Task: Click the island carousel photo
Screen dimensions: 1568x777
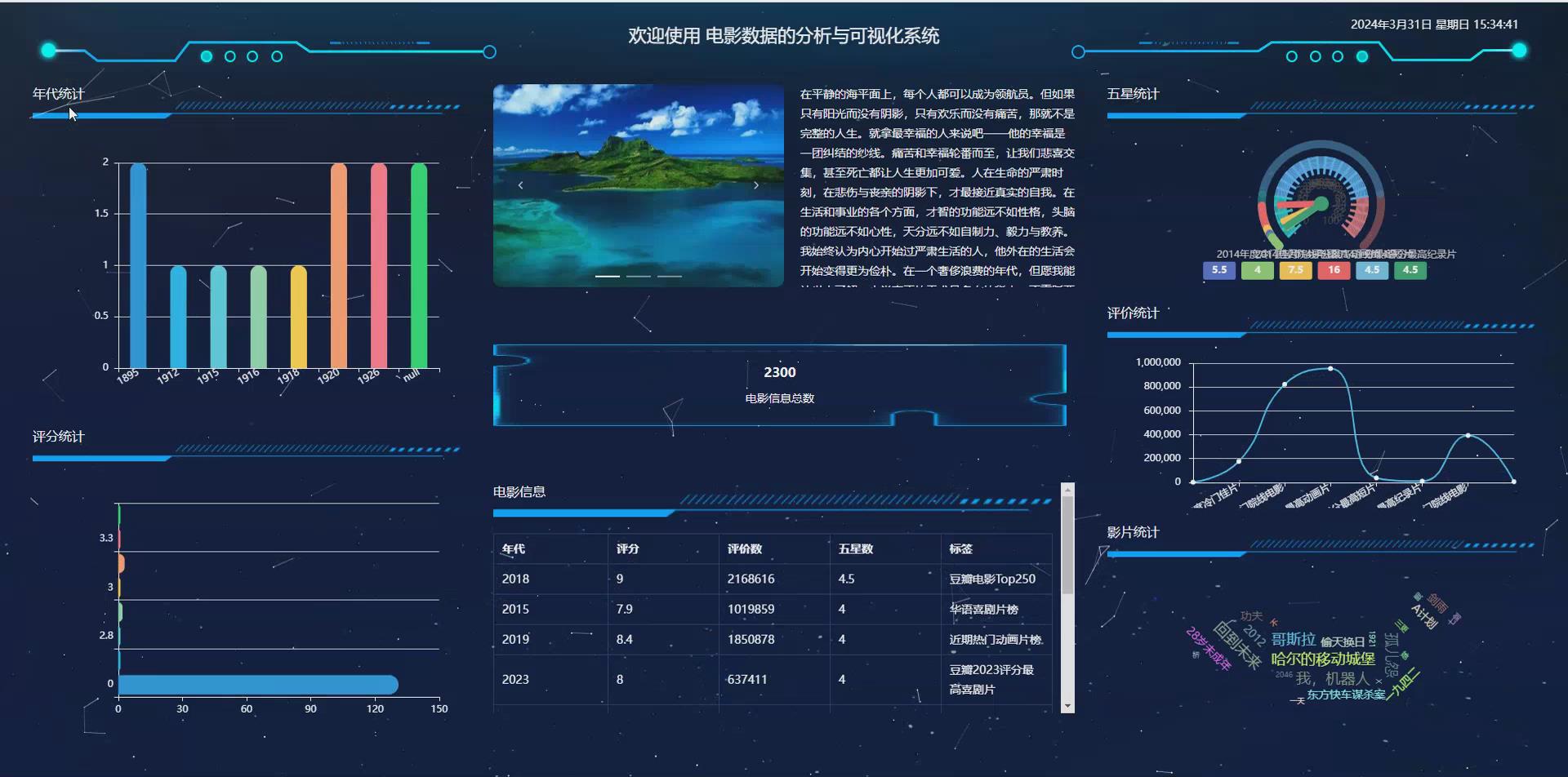Action: 639,185
